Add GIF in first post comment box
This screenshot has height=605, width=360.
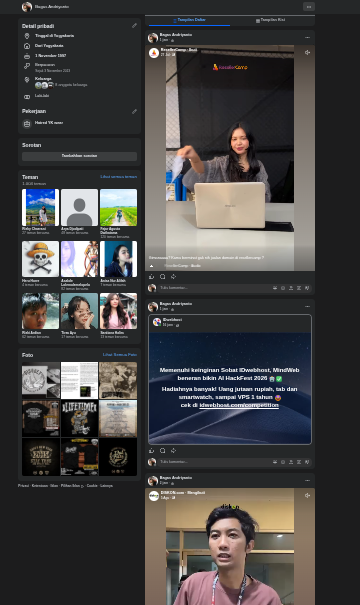pyautogui.click(x=299, y=288)
